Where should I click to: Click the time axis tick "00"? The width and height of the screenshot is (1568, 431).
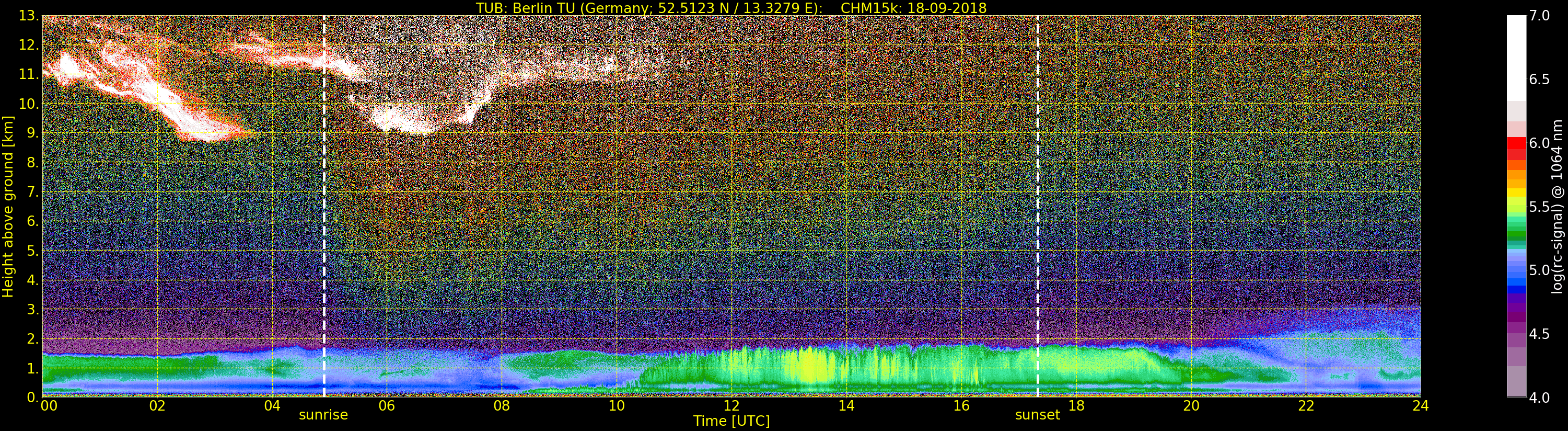[49, 406]
